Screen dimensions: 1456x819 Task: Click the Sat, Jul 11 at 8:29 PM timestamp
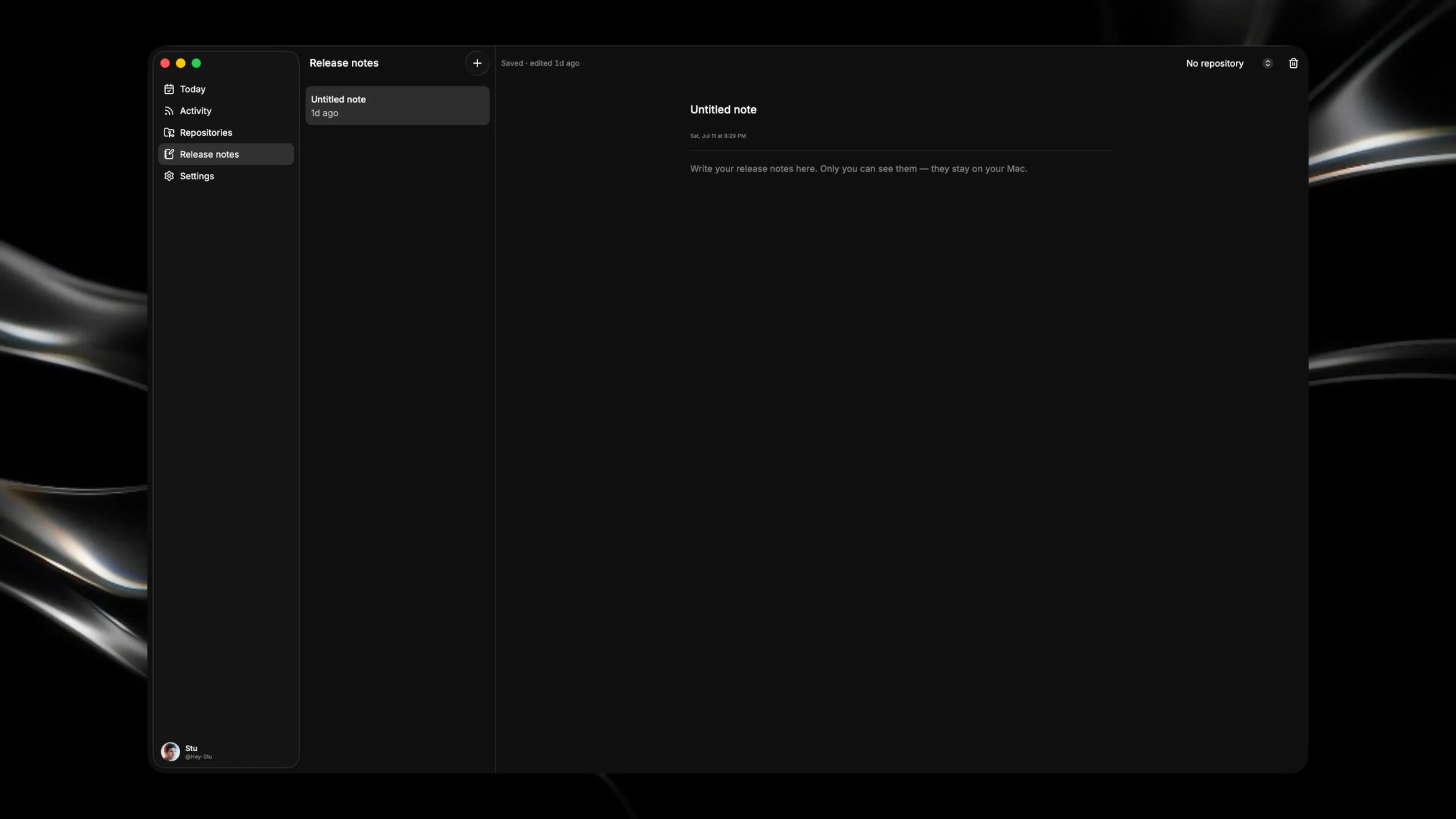click(x=717, y=136)
